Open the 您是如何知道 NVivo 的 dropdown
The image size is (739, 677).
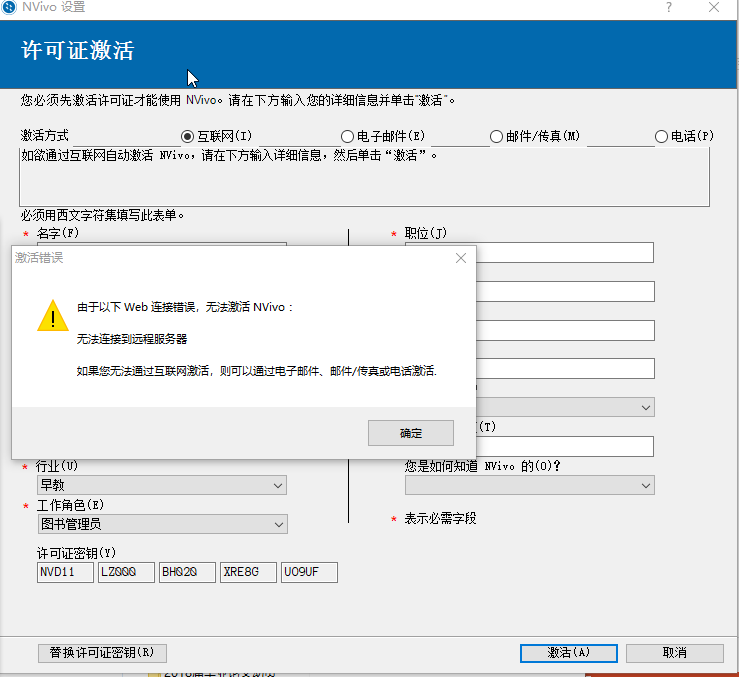[x=529, y=485]
